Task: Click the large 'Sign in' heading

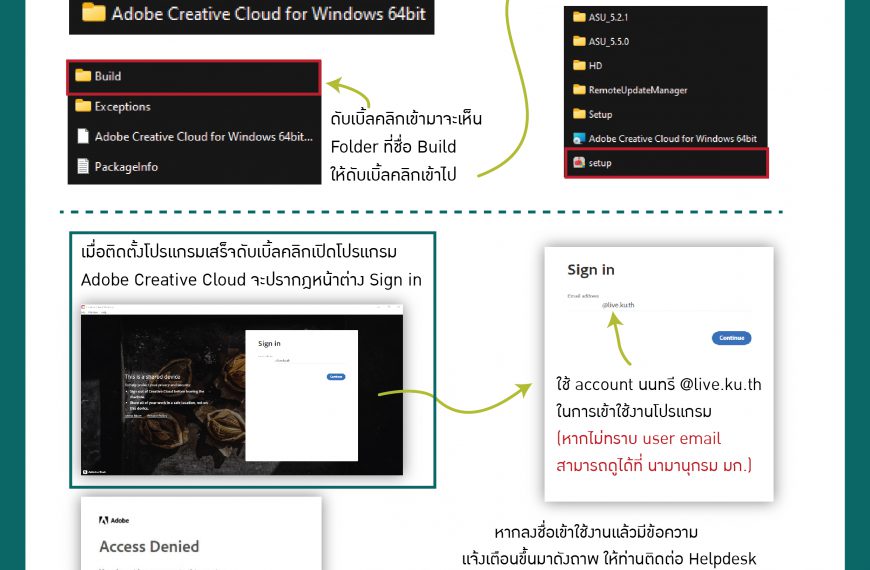Action: pyautogui.click(x=590, y=270)
